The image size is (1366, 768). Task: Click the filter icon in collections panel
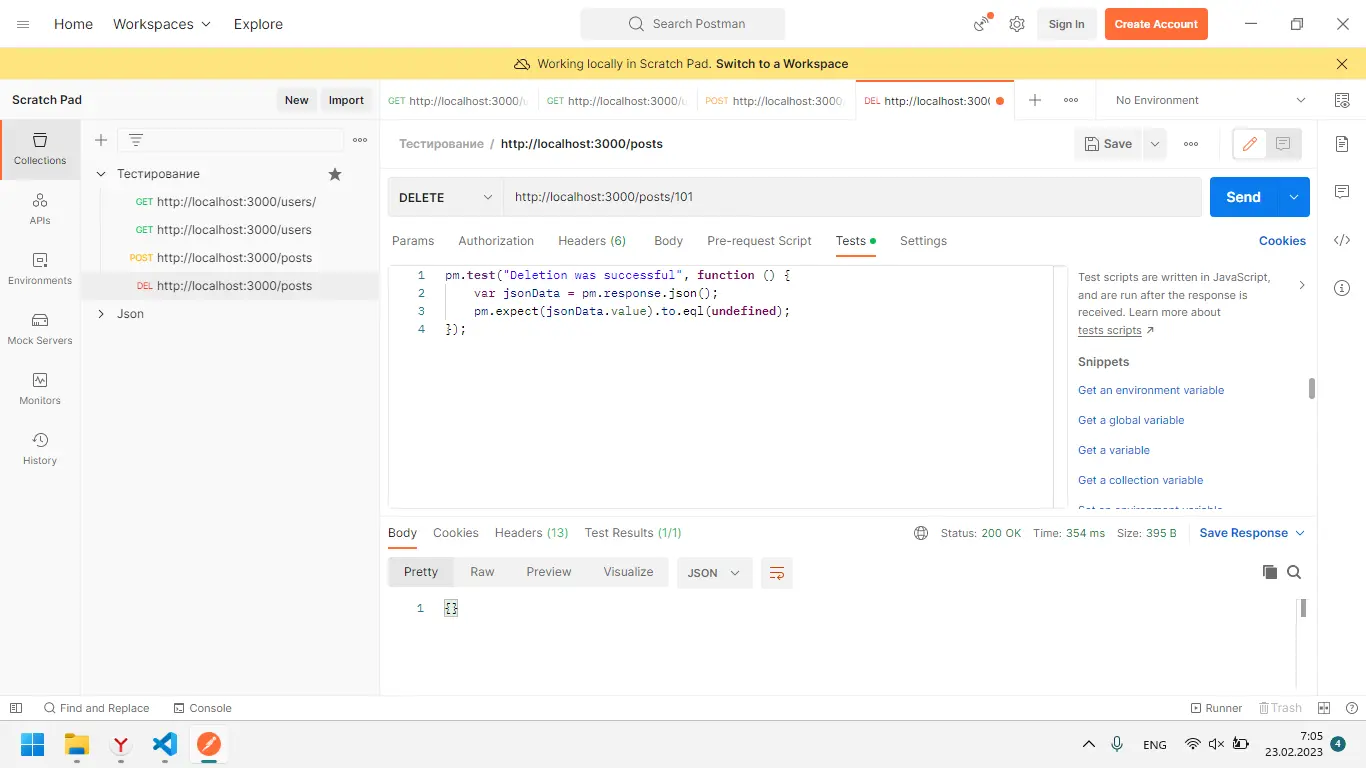pyautogui.click(x=136, y=140)
